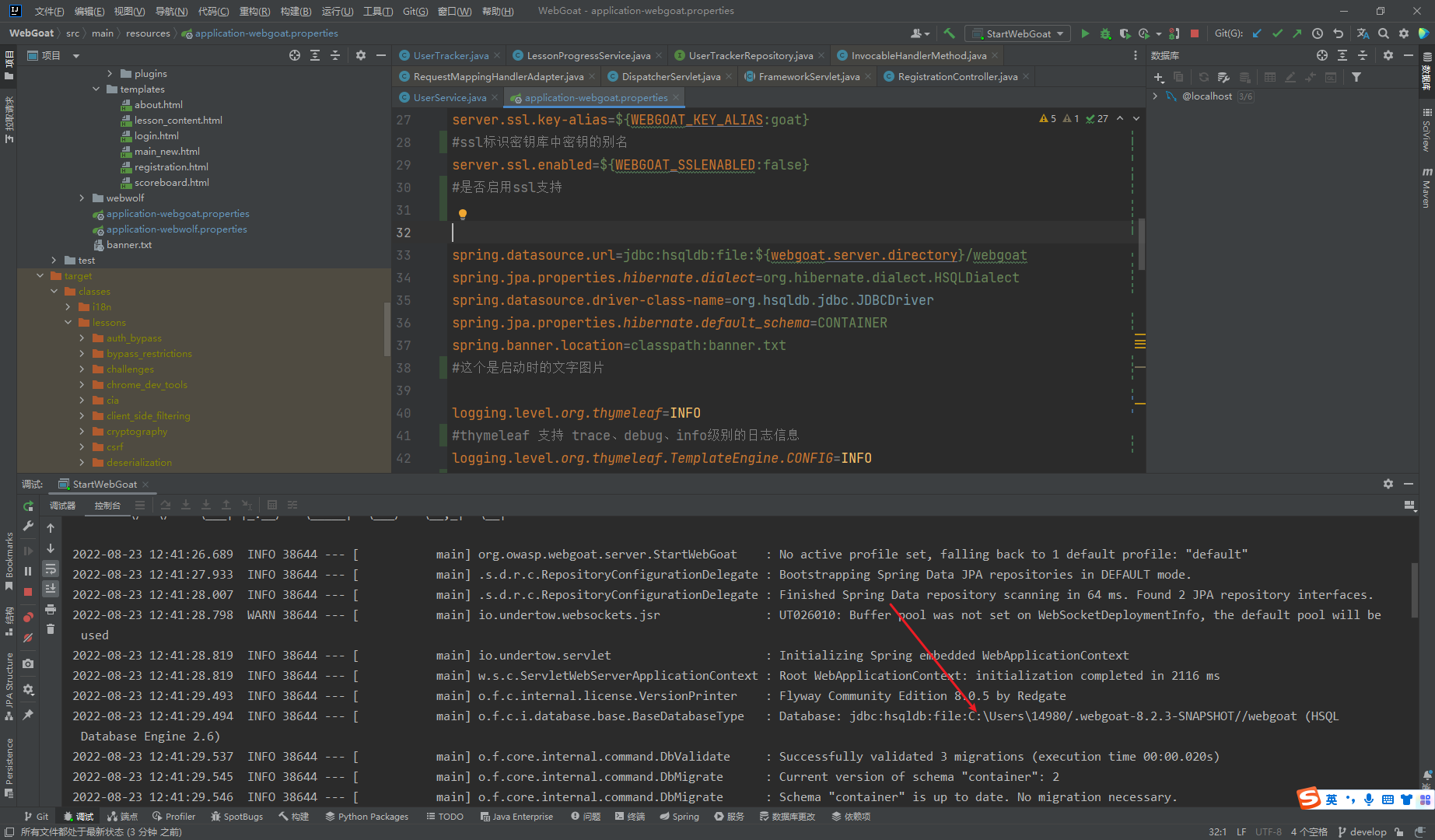The width and height of the screenshot is (1435, 840).
Task: Clear console with the trash icon
Action: [x=51, y=629]
